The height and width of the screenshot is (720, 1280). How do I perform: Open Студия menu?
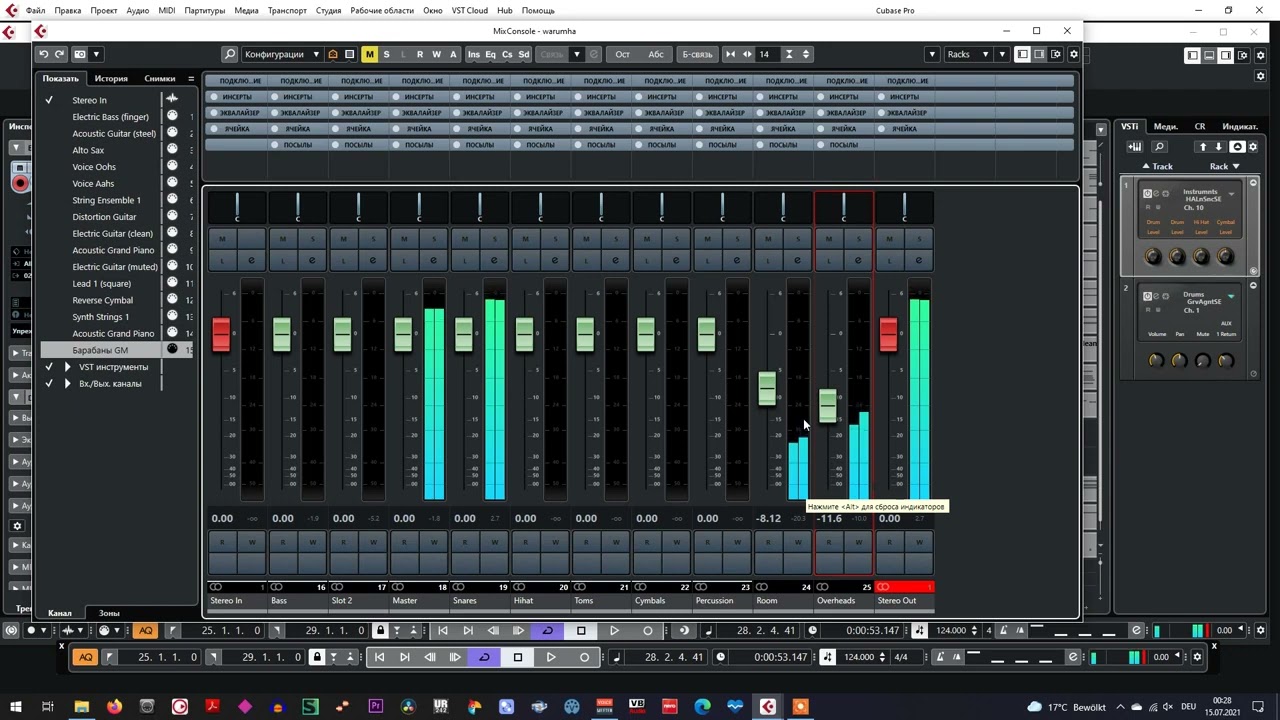point(328,10)
